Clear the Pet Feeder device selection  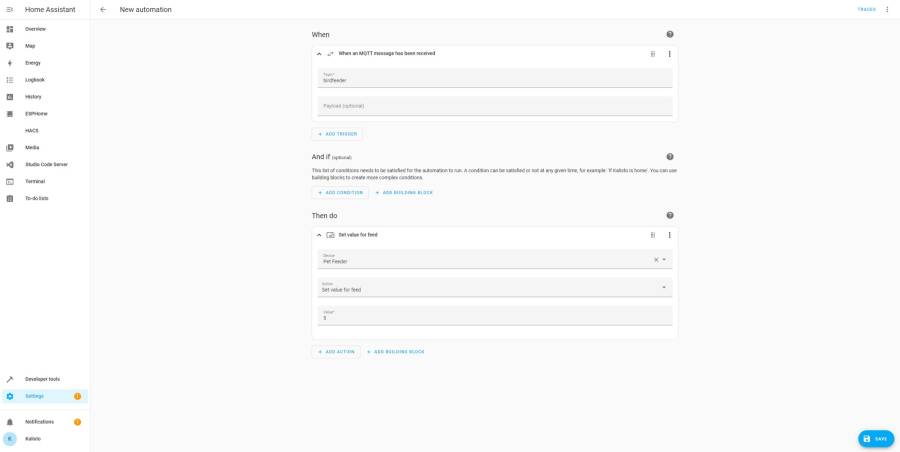click(x=656, y=260)
